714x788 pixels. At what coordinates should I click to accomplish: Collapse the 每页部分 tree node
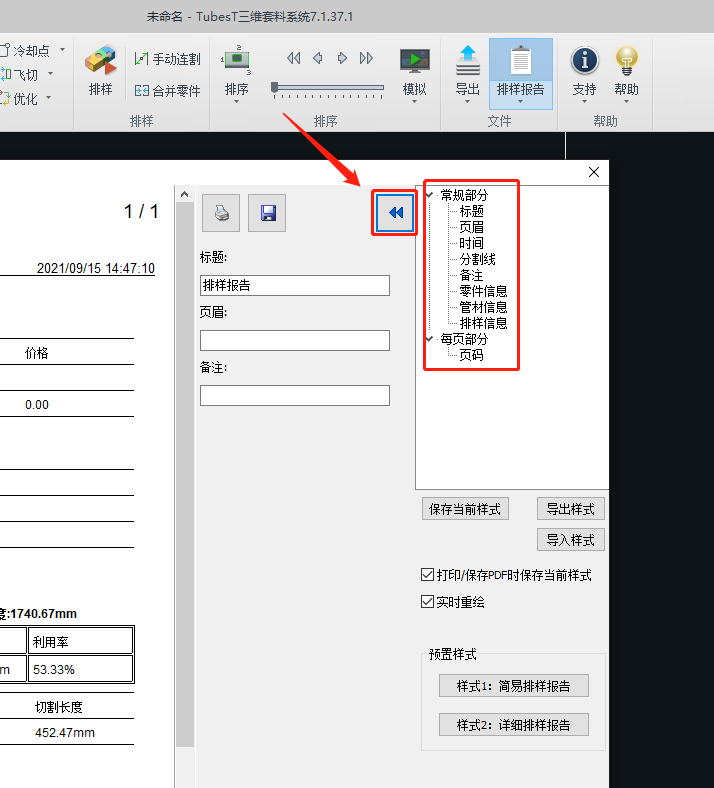point(429,339)
